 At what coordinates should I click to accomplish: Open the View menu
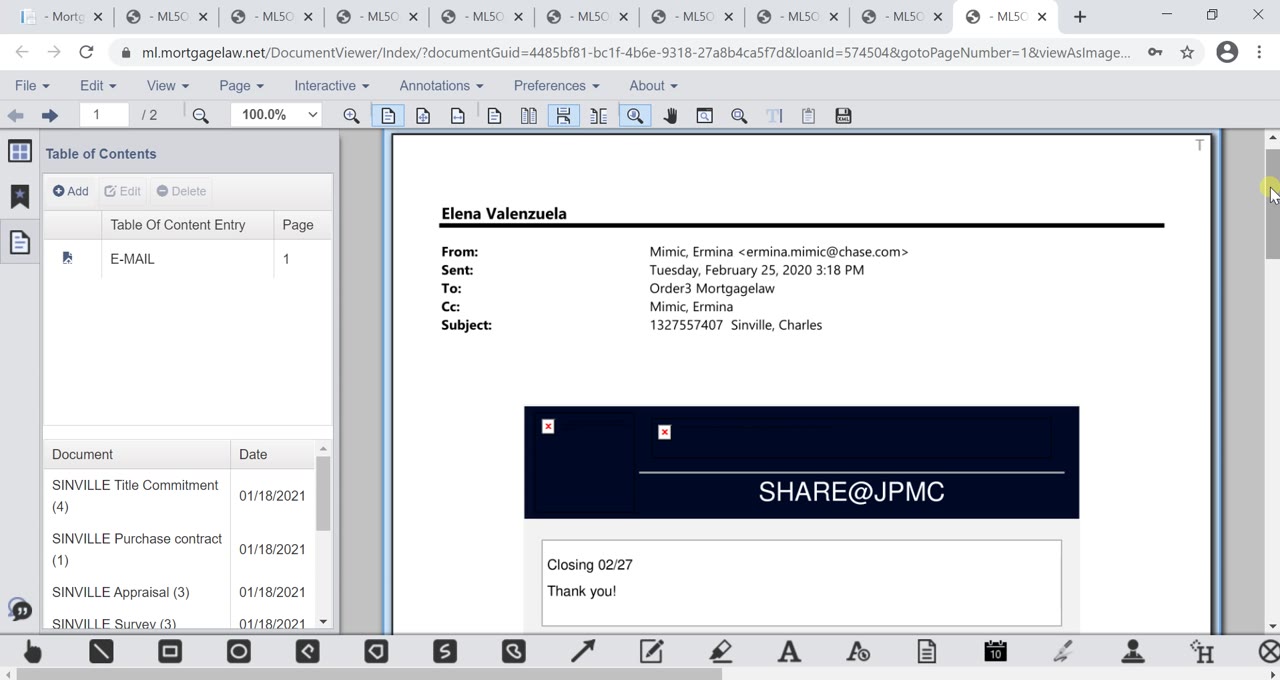click(x=167, y=86)
